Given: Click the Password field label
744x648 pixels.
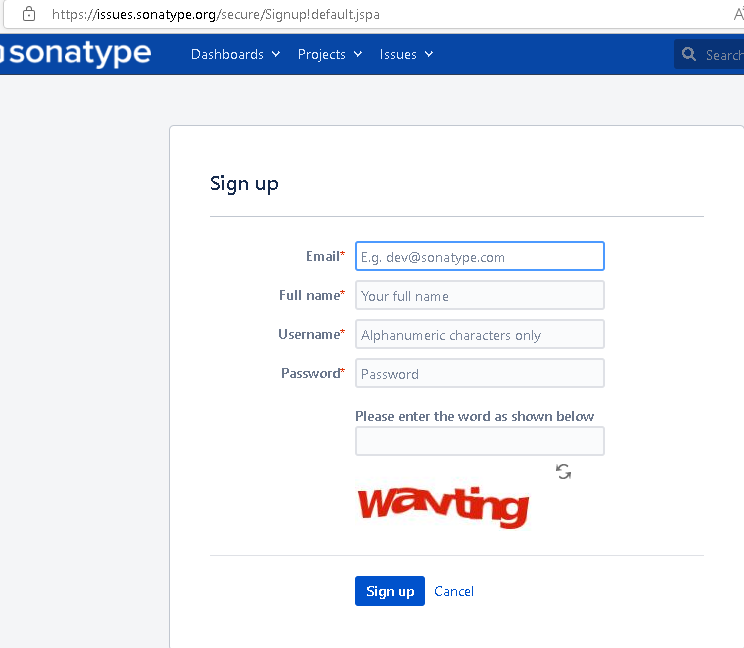Looking at the screenshot, I should click(x=310, y=374).
